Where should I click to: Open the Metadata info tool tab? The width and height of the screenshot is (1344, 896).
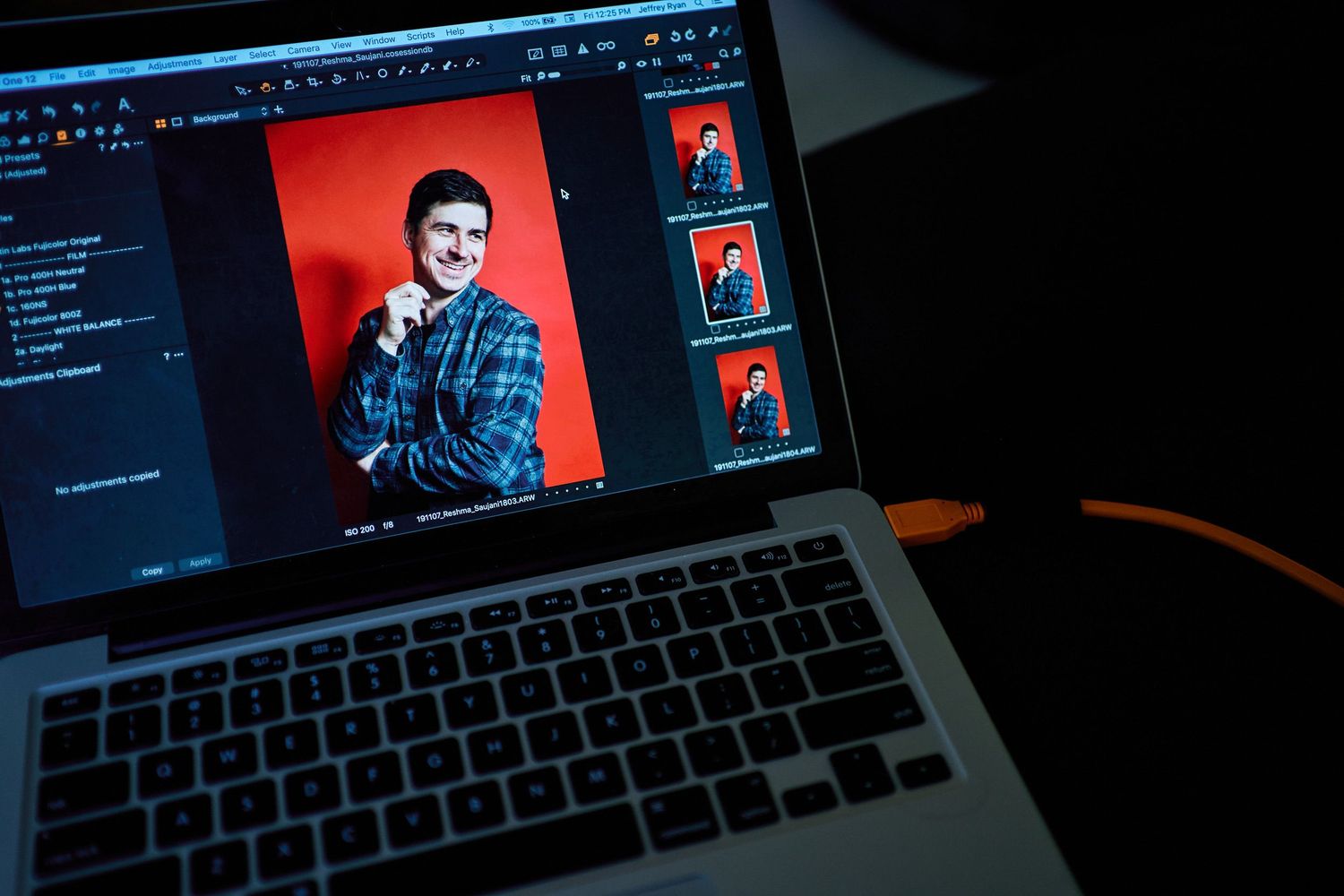click(x=81, y=134)
